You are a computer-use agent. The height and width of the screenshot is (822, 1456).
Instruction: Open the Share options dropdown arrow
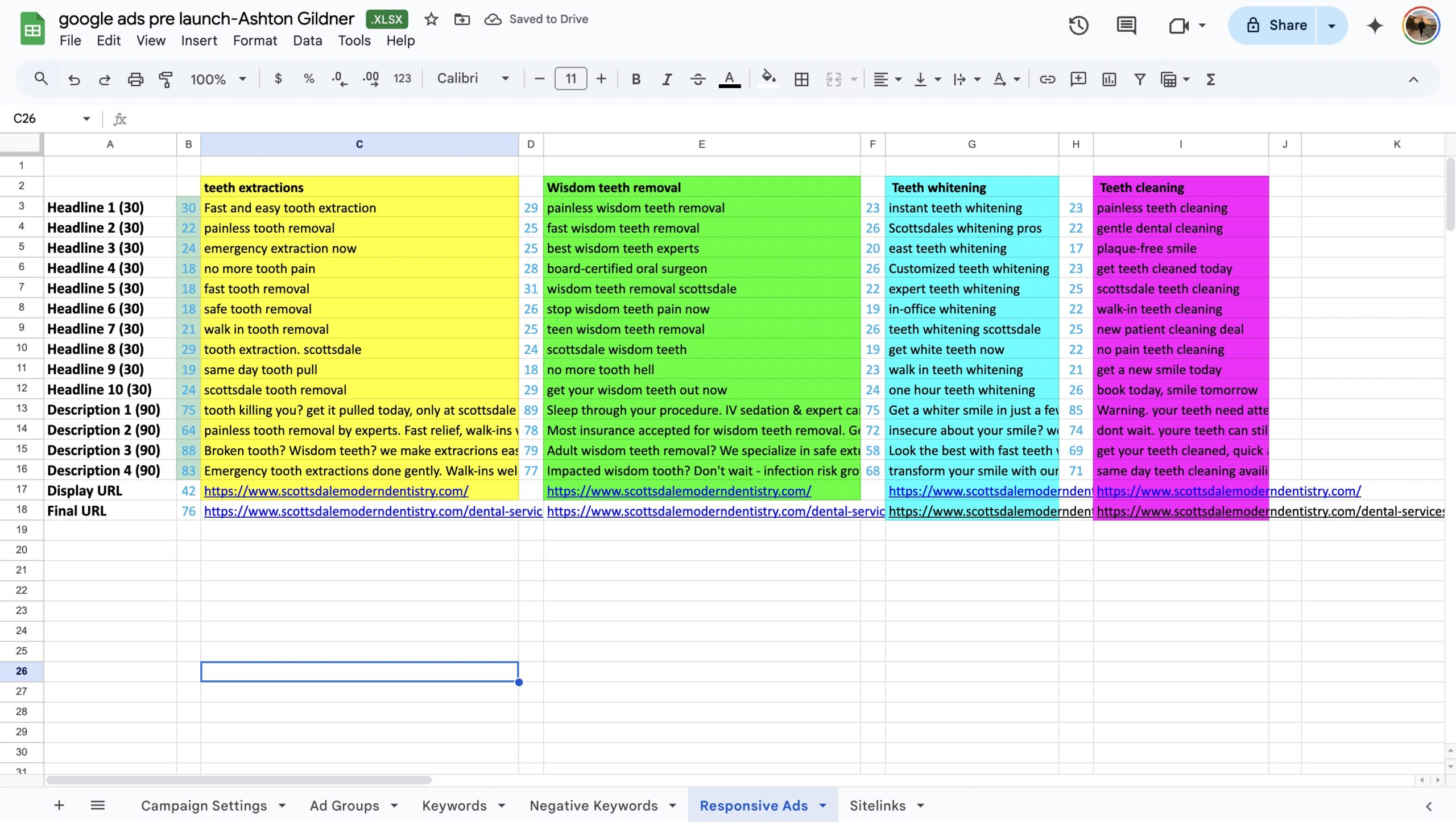(x=1331, y=26)
